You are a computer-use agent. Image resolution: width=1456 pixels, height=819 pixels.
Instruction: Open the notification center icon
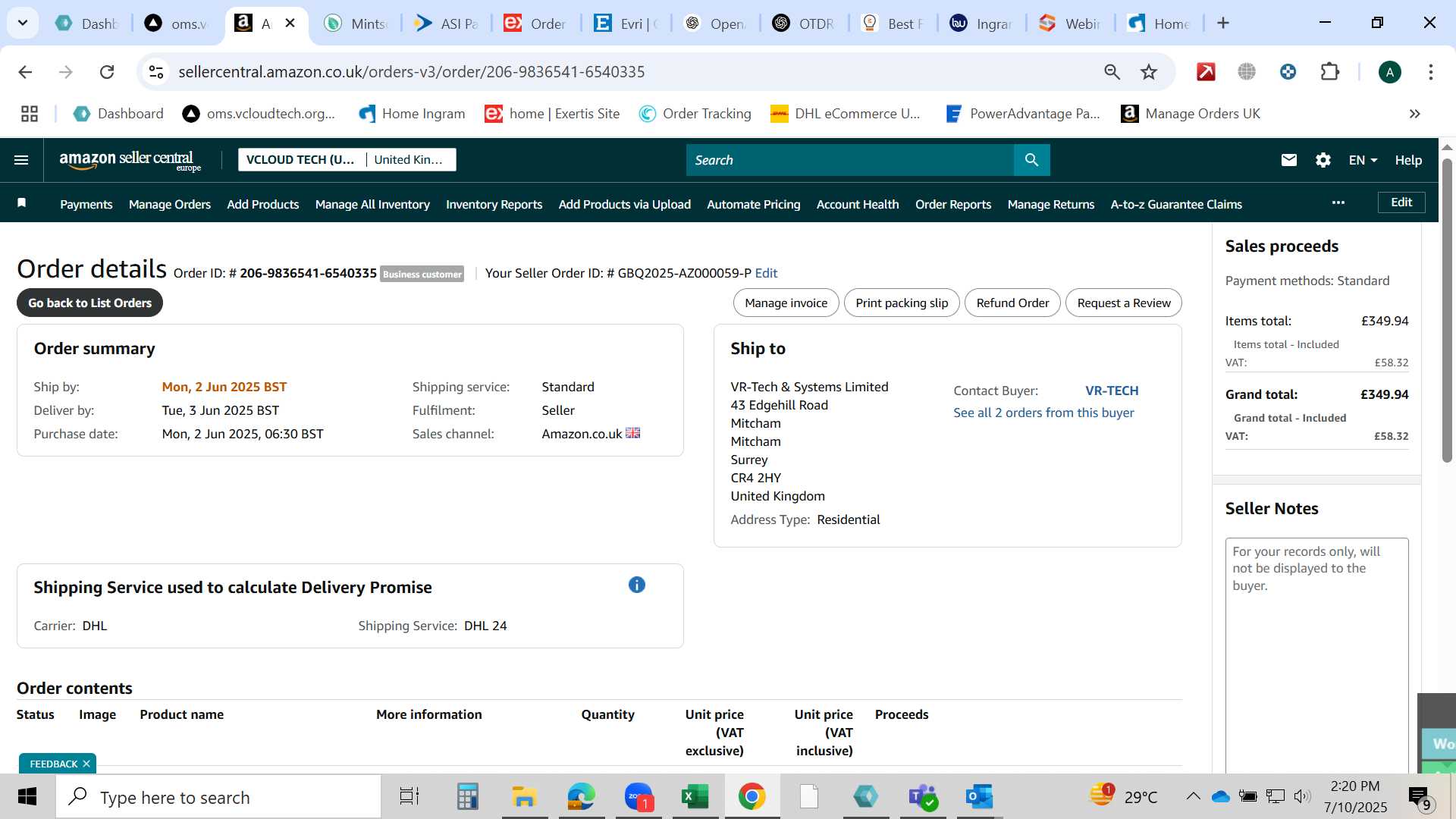point(1420,797)
